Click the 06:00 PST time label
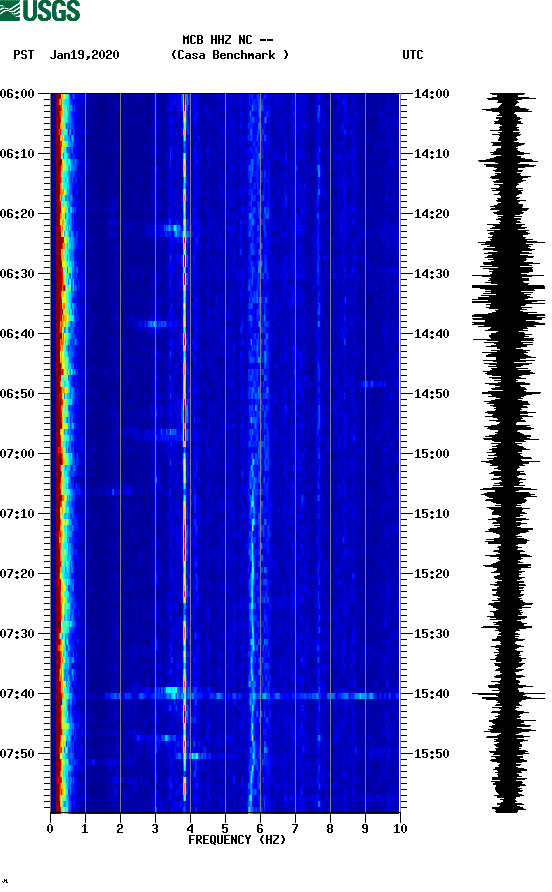The image size is (552, 892). tap(17, 94)
